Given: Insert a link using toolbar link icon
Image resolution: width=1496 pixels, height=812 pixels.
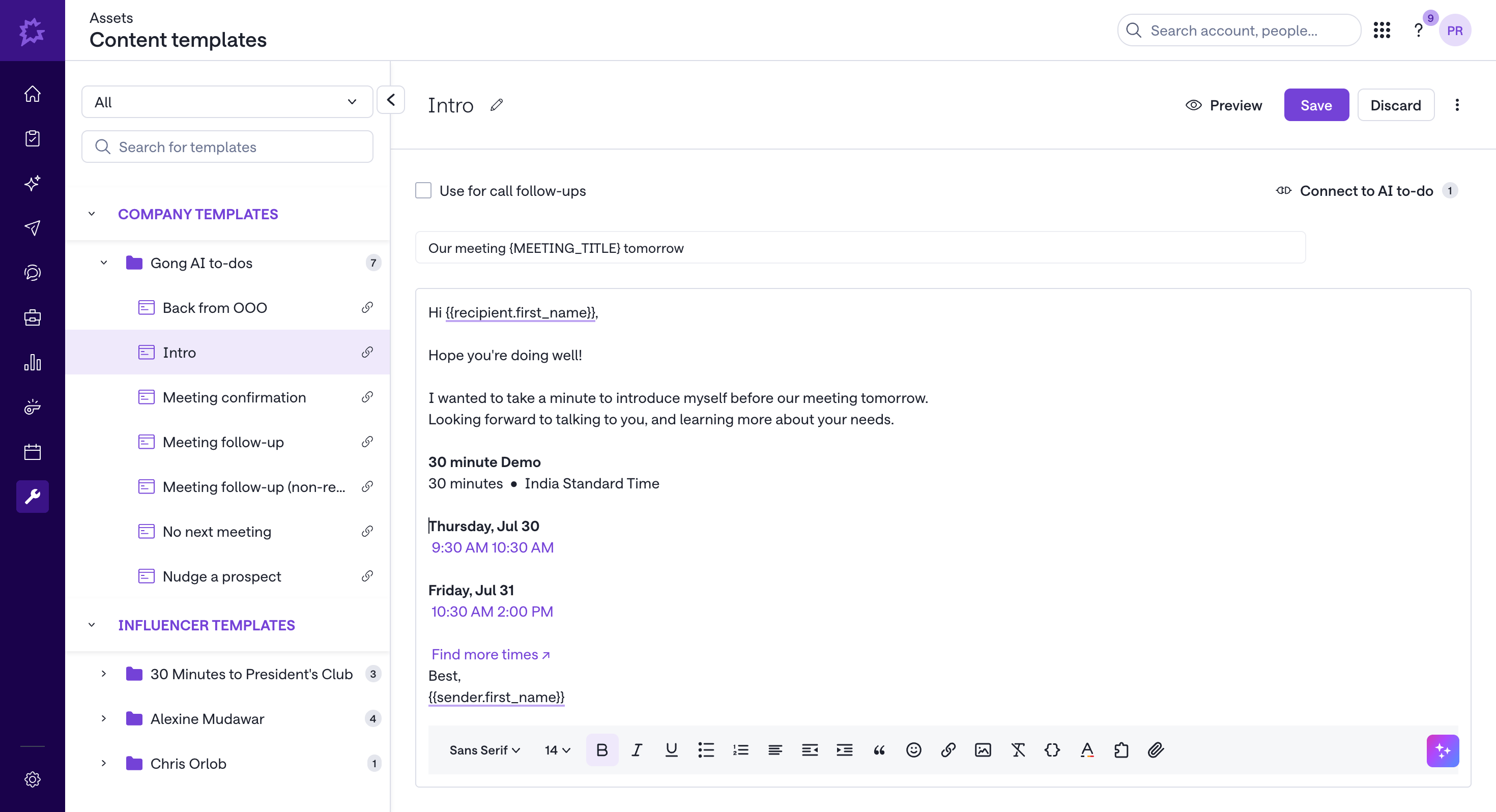Looking at the screenshot, I should pos(948,750).
